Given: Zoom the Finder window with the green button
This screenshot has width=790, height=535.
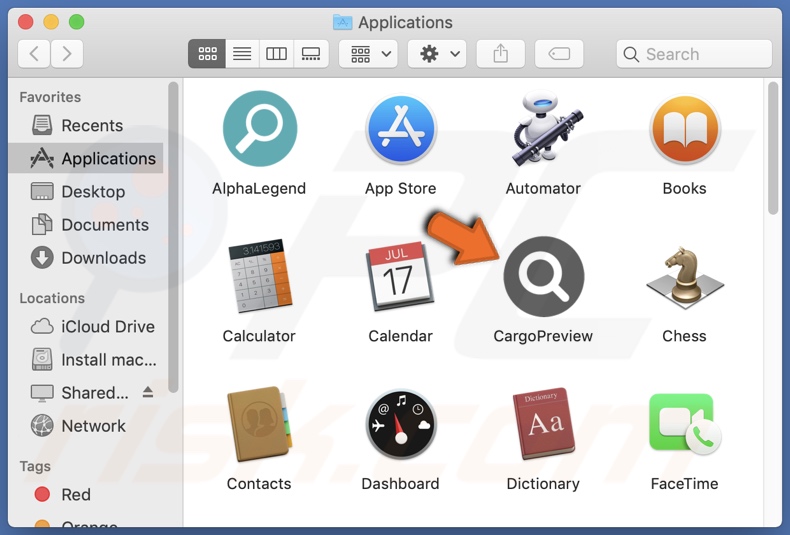Looking at the screenshot, I should pyautogui.click(x=77, y=22).
